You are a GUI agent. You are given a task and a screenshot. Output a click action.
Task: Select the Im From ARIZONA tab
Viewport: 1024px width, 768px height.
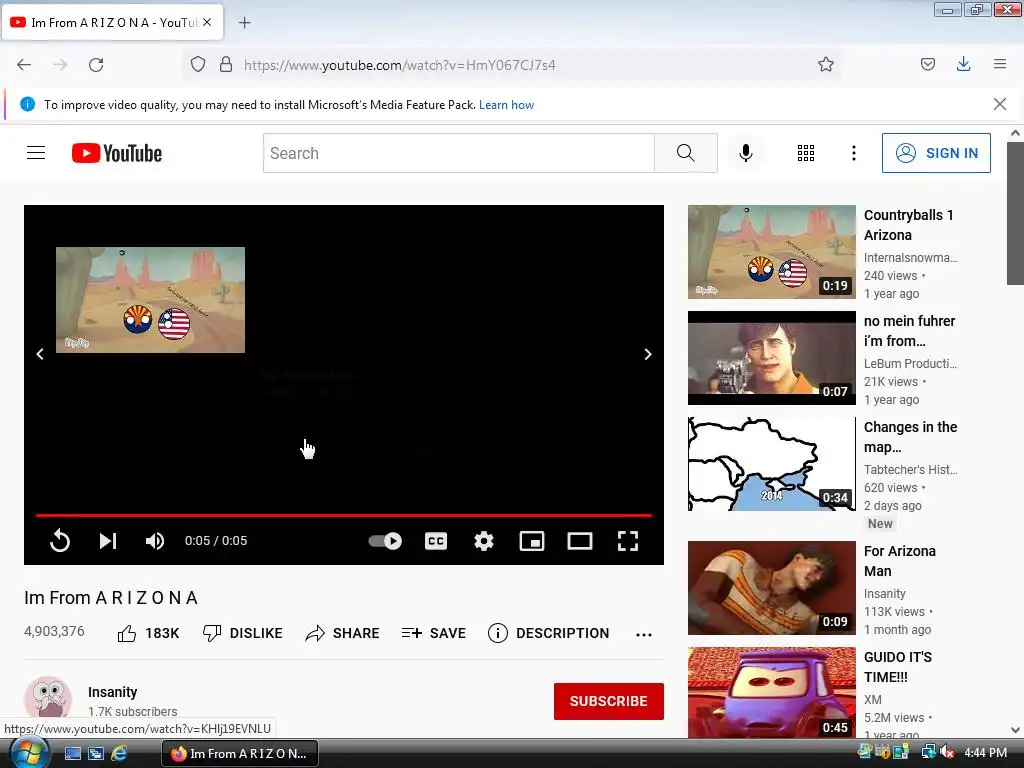(113, 22)
